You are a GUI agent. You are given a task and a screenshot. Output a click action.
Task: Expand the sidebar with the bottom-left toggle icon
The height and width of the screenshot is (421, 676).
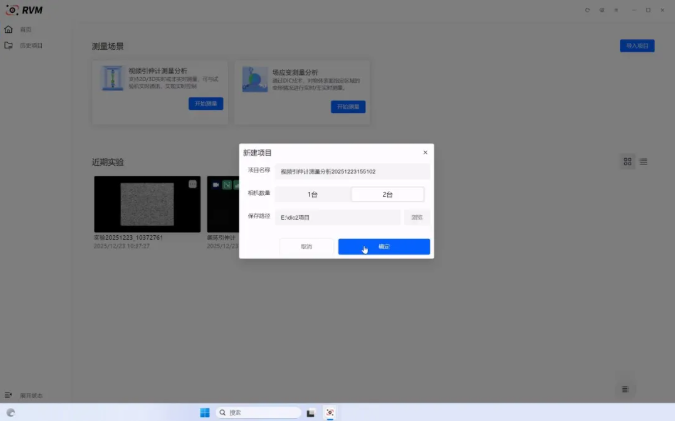8,395
